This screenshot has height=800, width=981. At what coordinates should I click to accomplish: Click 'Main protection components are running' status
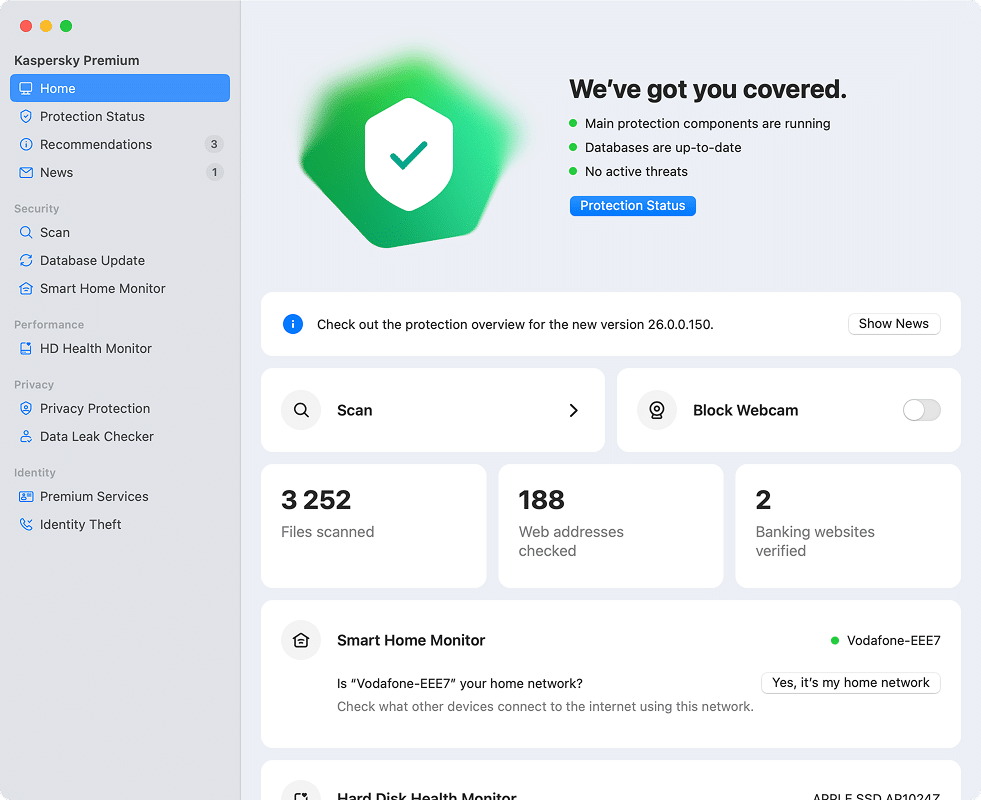(707, 124)
